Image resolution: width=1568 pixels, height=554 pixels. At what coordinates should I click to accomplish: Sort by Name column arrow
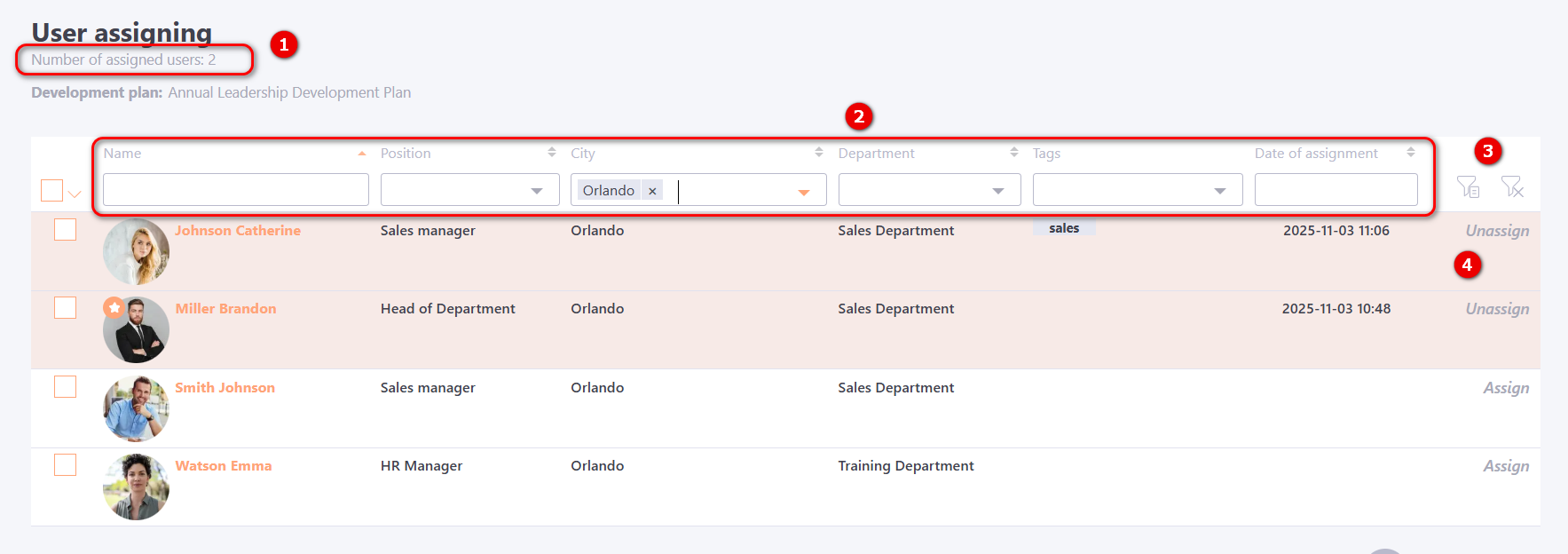point(362,154)
